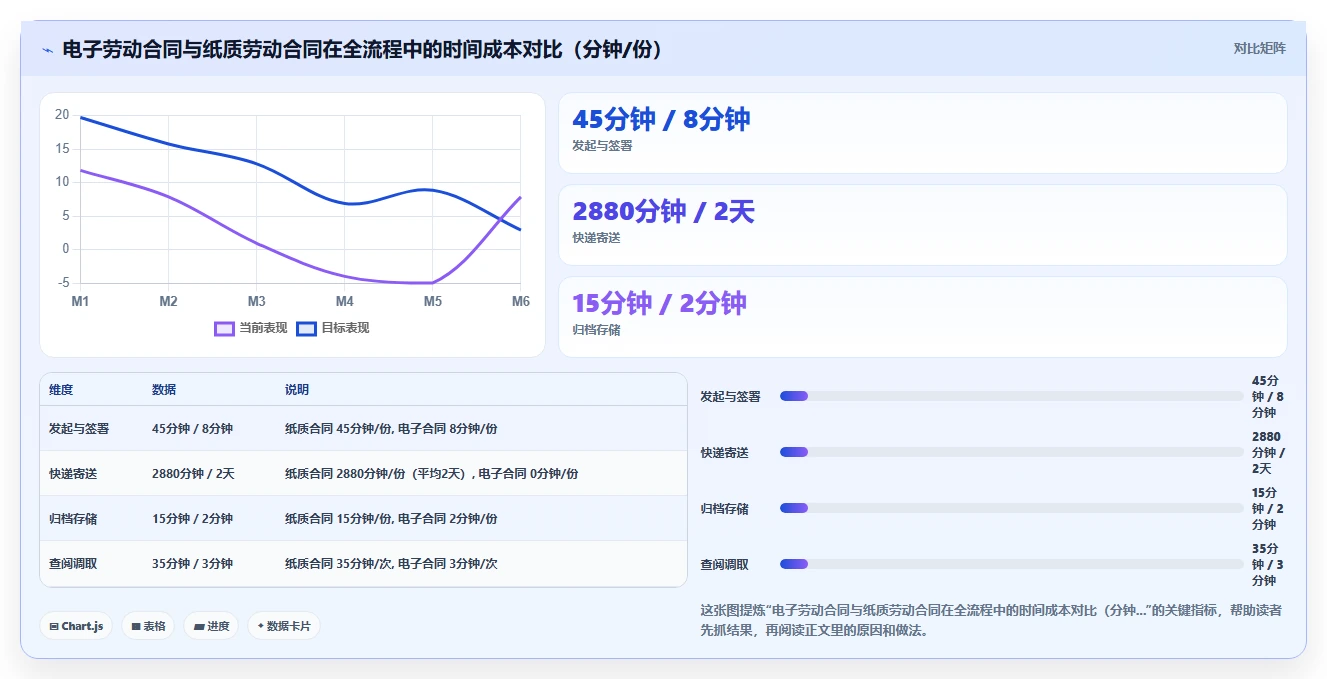Screen dimensions: 1327x679
Task: Click the 表格 chip icon
Action: click(136, 626)
